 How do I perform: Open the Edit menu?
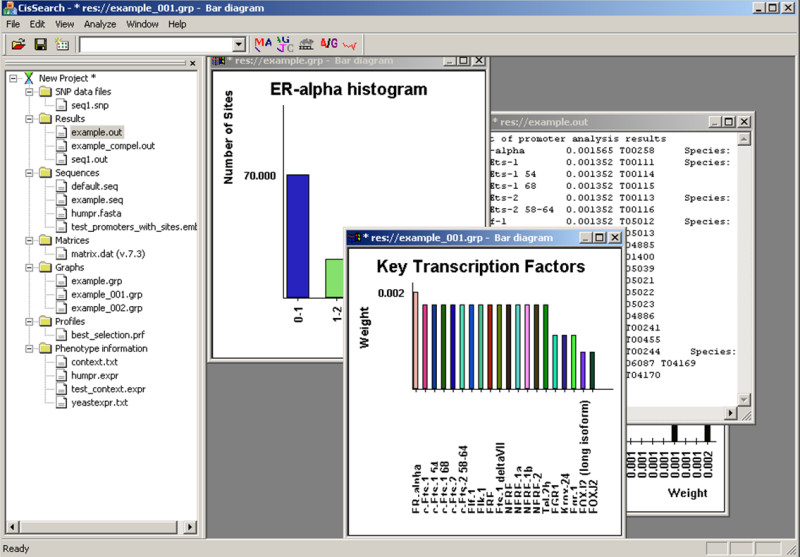coord(37,24)
